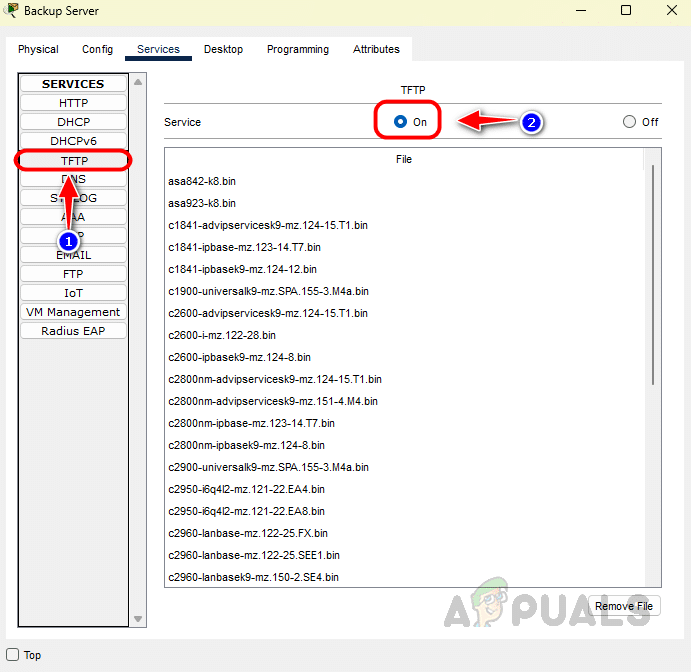
Task: Turn the TFTP service Off
Action: pyautogui.click(x=629, y=122)
